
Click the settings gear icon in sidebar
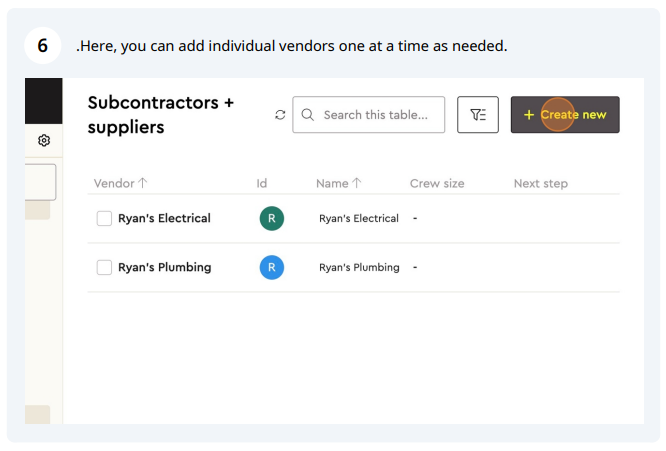[x=44, y=140]
